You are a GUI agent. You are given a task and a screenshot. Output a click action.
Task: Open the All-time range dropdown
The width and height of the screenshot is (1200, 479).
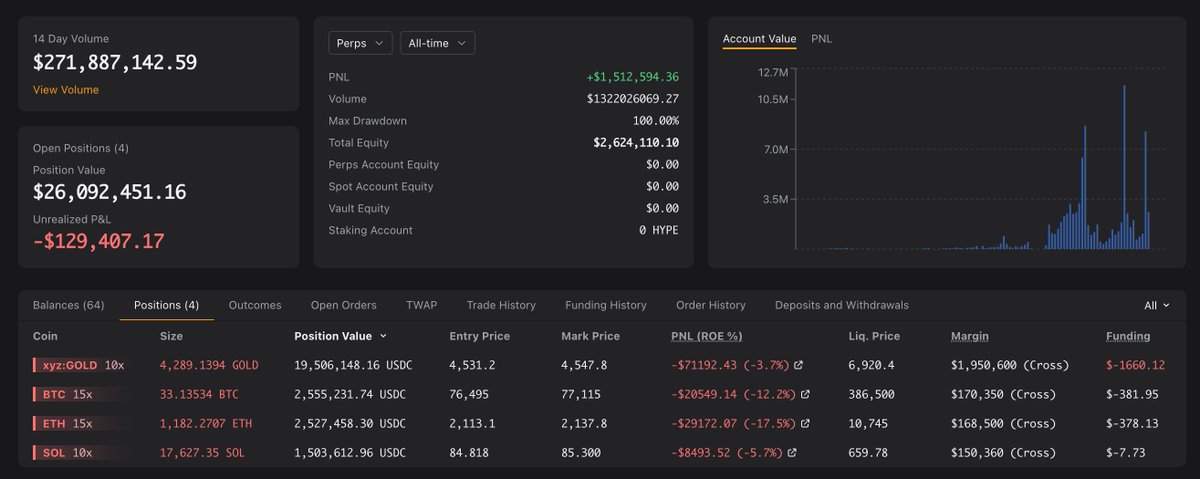[437, 43]
